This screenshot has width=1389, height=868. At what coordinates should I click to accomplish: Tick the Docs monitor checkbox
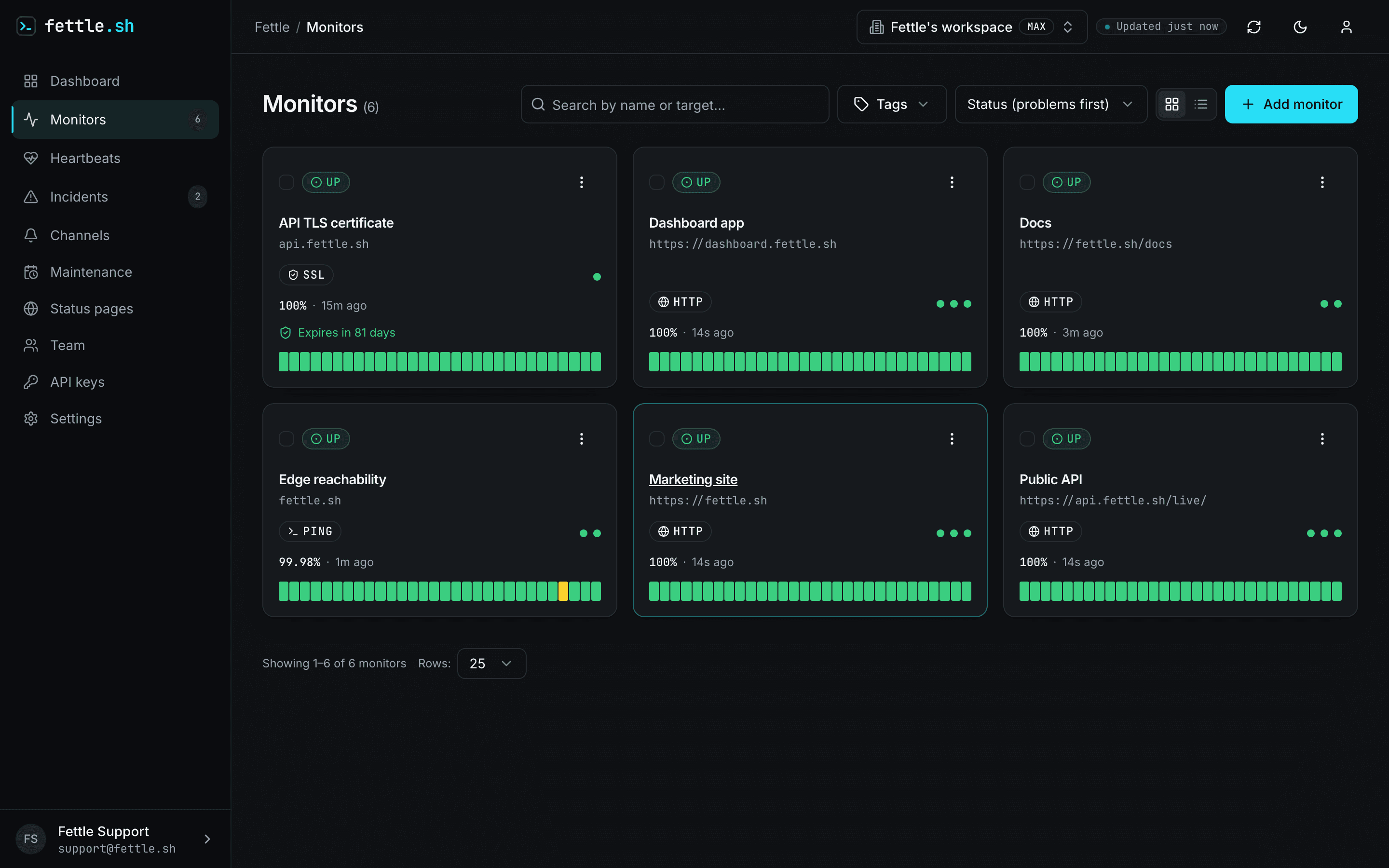(x=1027, y=183)
